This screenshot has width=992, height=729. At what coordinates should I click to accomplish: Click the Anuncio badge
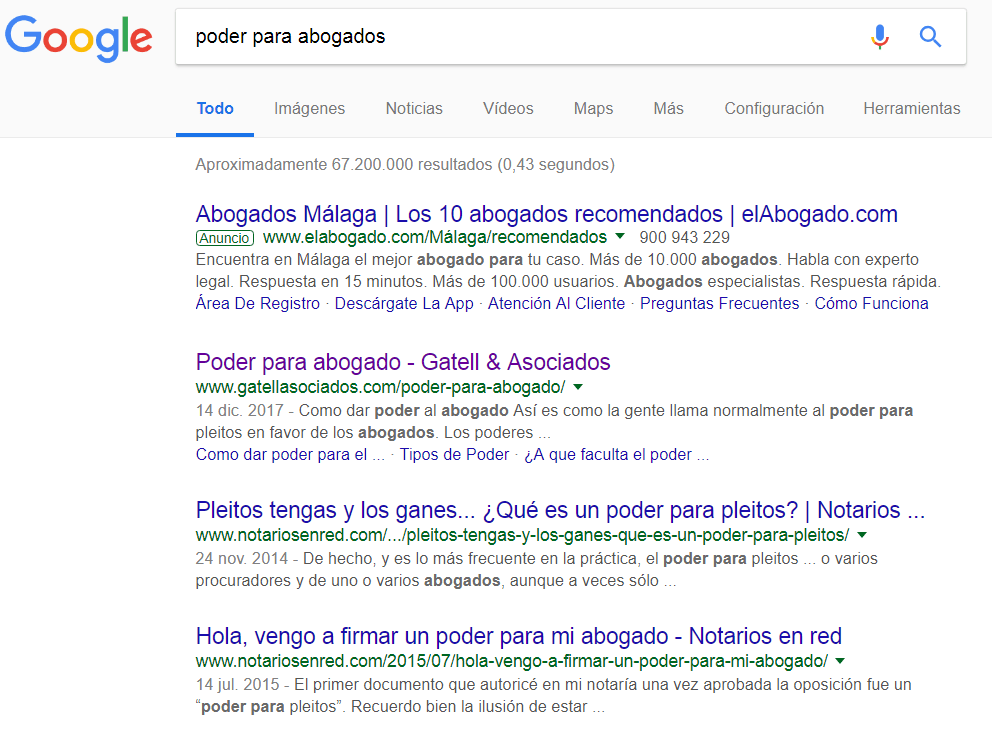tap(225, 238)
